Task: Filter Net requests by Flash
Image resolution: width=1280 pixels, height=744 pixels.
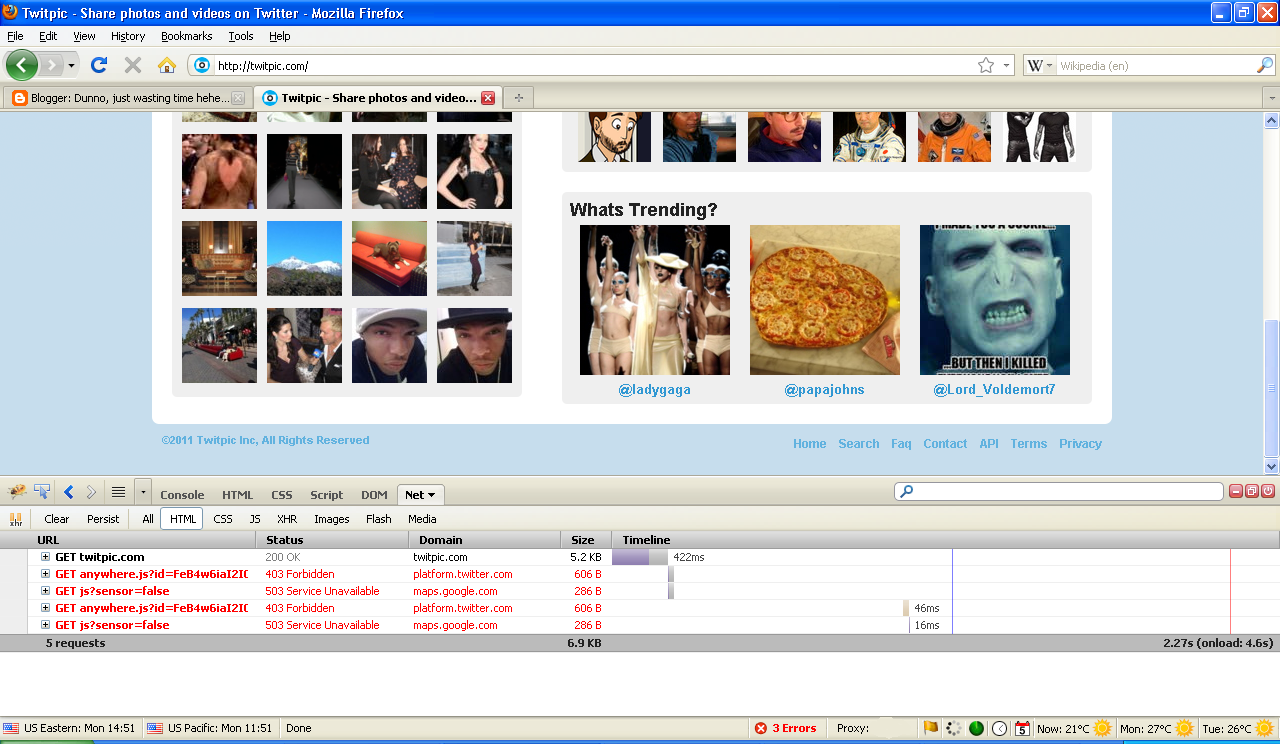Action: [x=379, y=519]
